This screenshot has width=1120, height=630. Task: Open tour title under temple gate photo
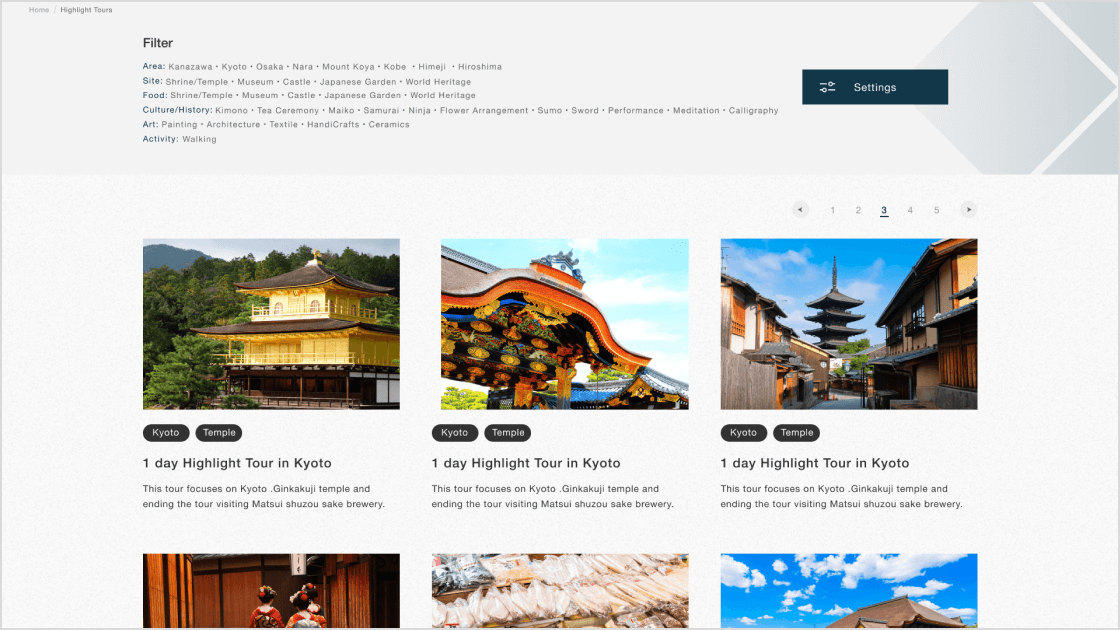click(526, 463)
